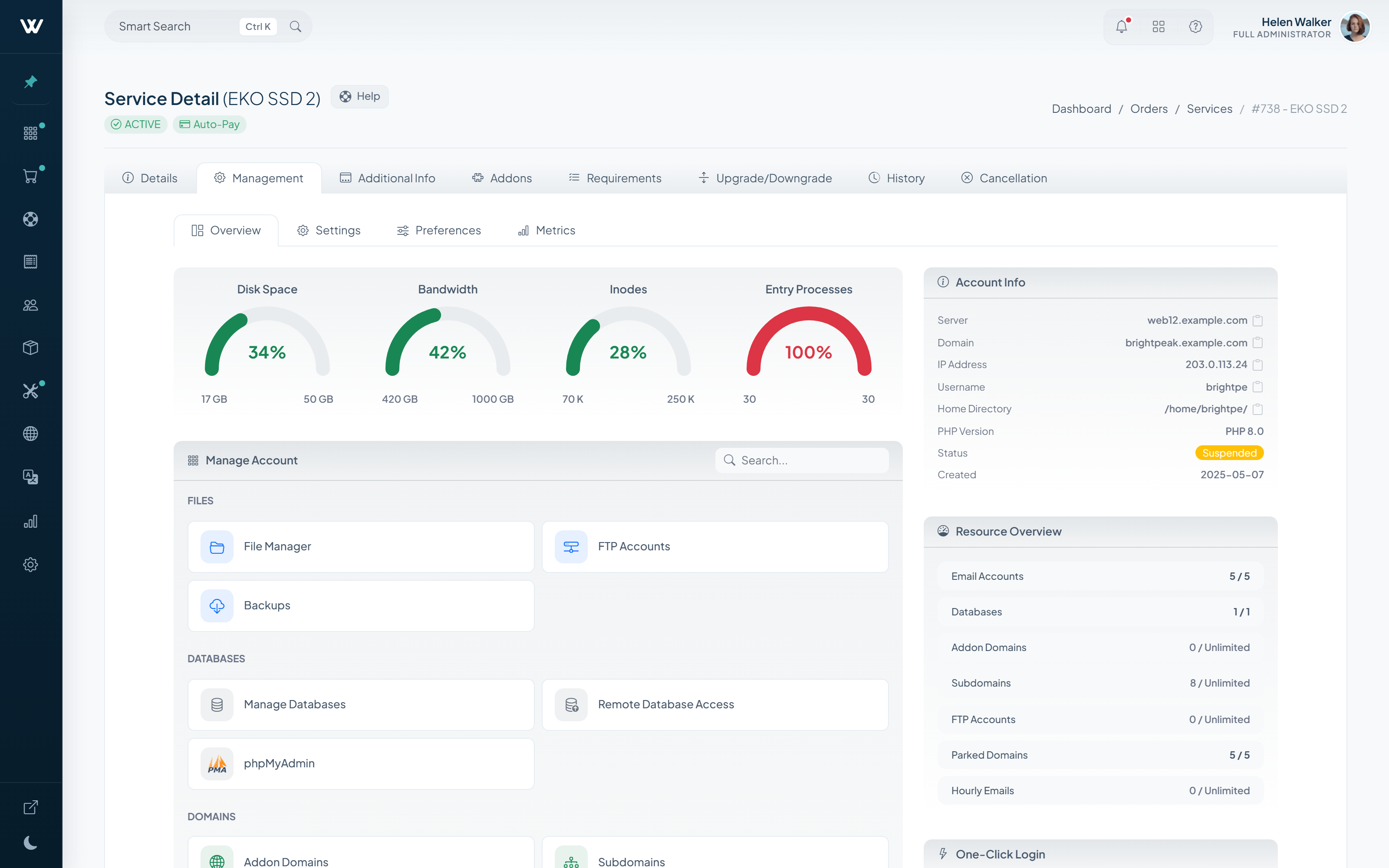Click the Suspended status badge
The image size is (1389, 868).
coord(1229,453)
